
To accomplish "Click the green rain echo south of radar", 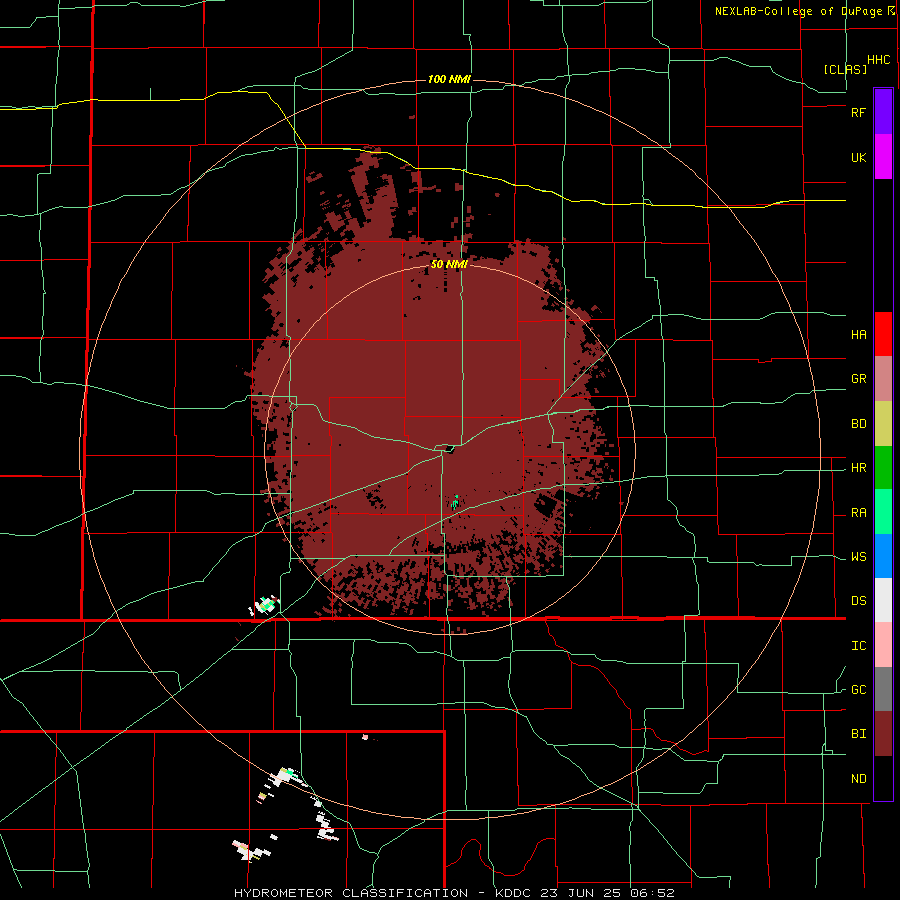I will point(455,503).
